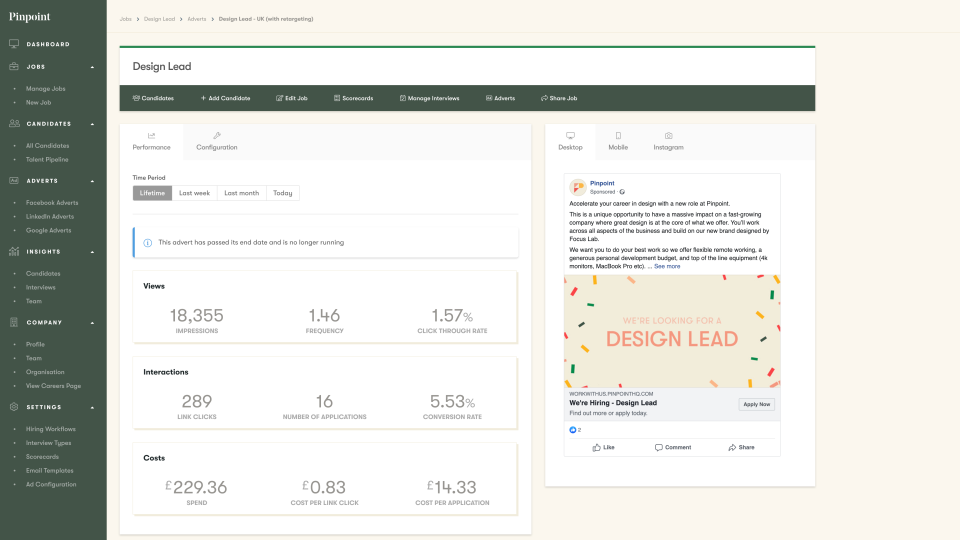
Task: Select the Today time period
Action: tap(283, 193)
